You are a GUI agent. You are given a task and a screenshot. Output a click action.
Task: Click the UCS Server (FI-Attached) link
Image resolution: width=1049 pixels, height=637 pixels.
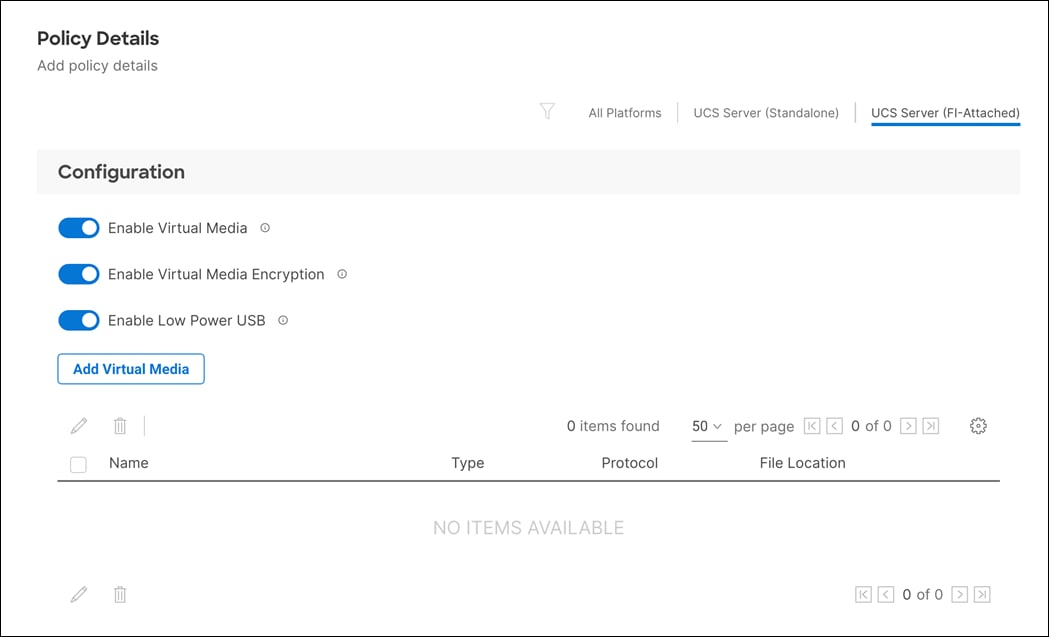point(945,112)
